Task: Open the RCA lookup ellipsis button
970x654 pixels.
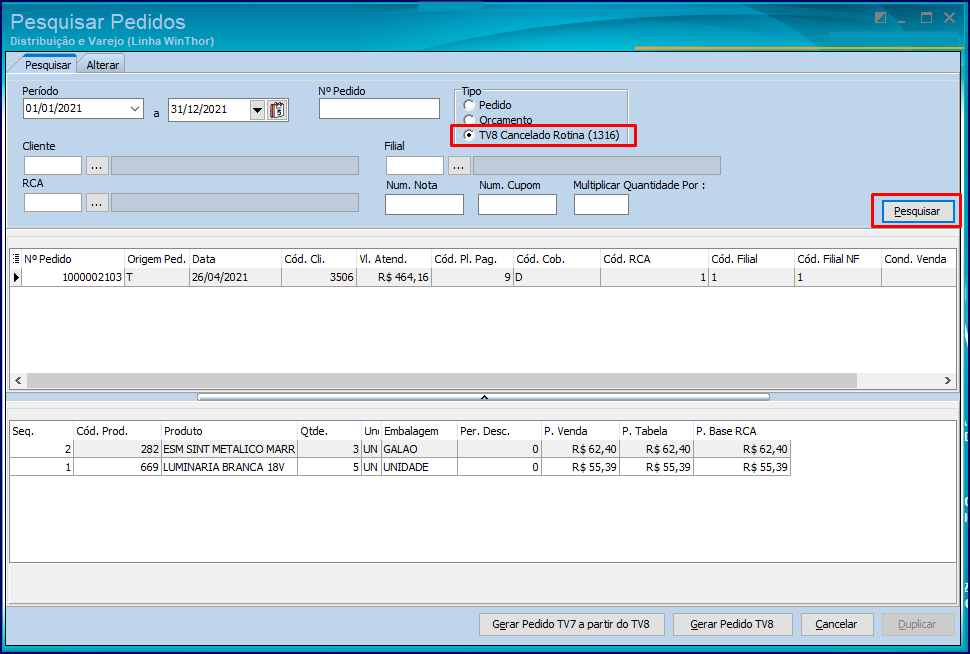Action: click(97, 203)
